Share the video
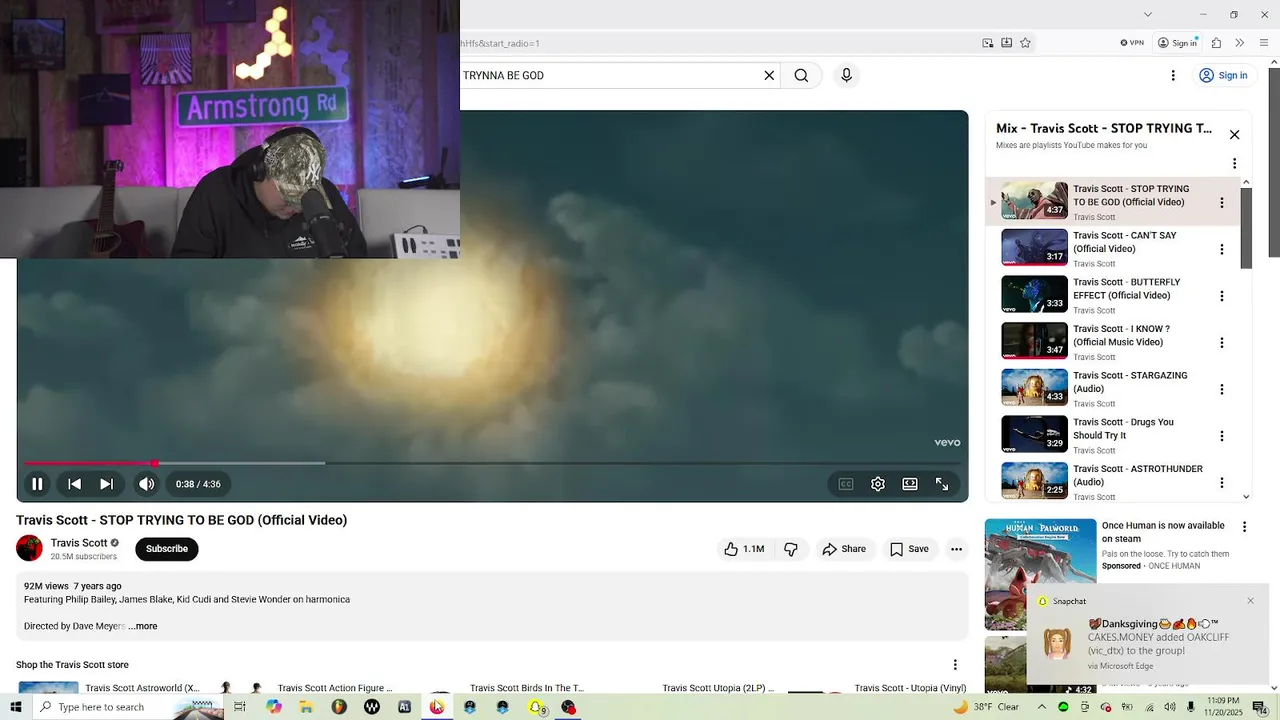Viewport: 1280px width, 720px height. 844,549
